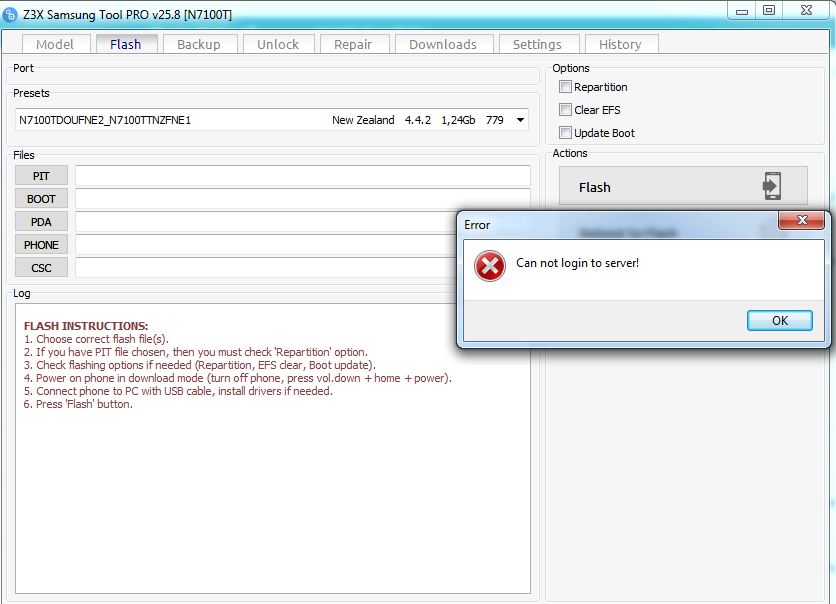Switch to the Model tab
The width and height of the screenshot is (836, 604).
(x=55, y=44)
